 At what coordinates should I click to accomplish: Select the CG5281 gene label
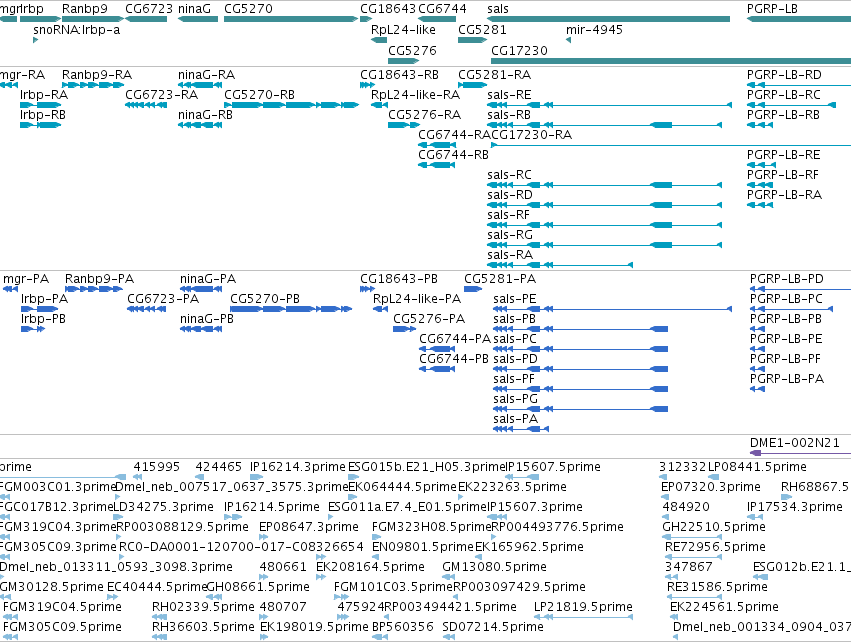pos(482,29)
